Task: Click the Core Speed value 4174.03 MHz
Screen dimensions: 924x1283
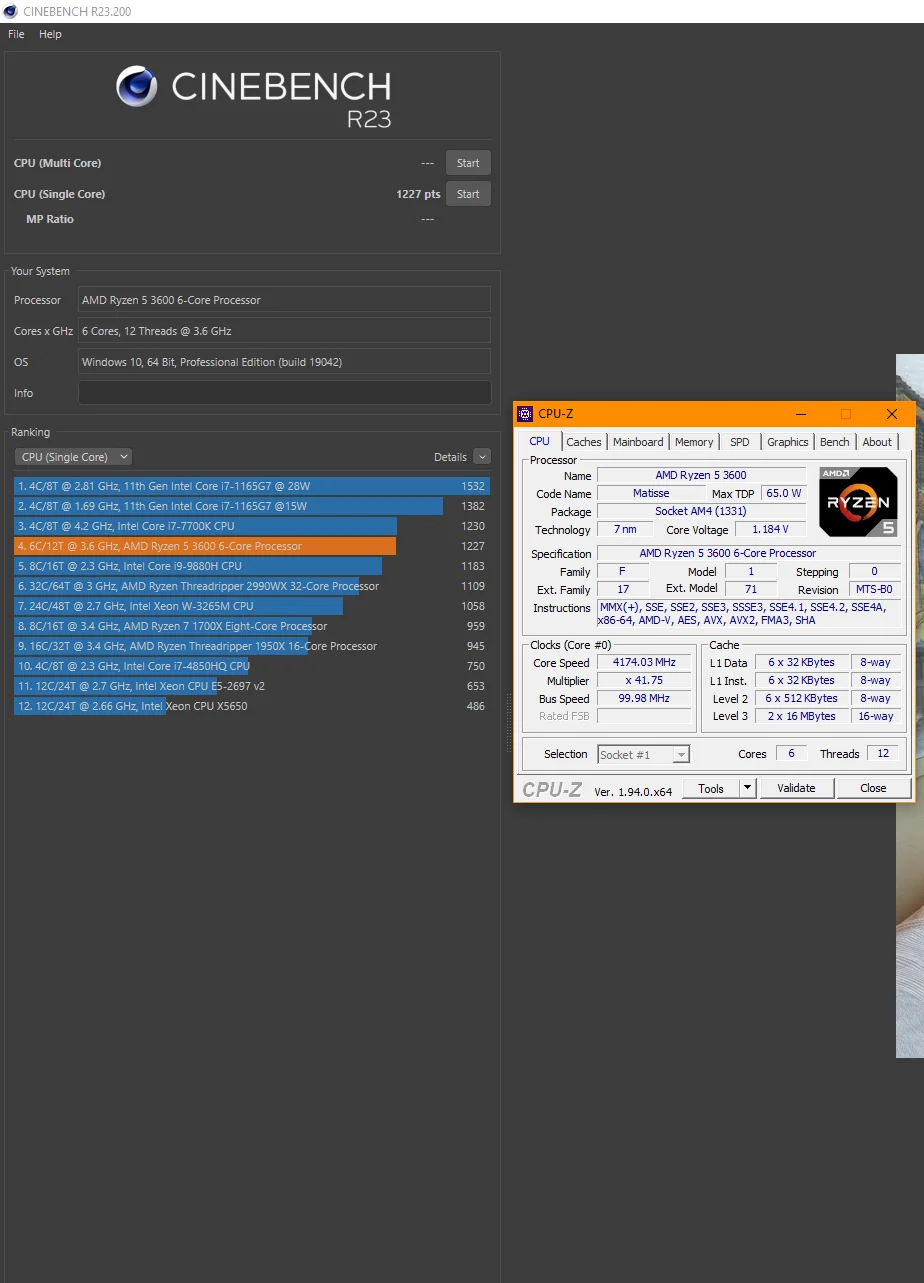Action: pyautogui.click(x=644, y=663)
